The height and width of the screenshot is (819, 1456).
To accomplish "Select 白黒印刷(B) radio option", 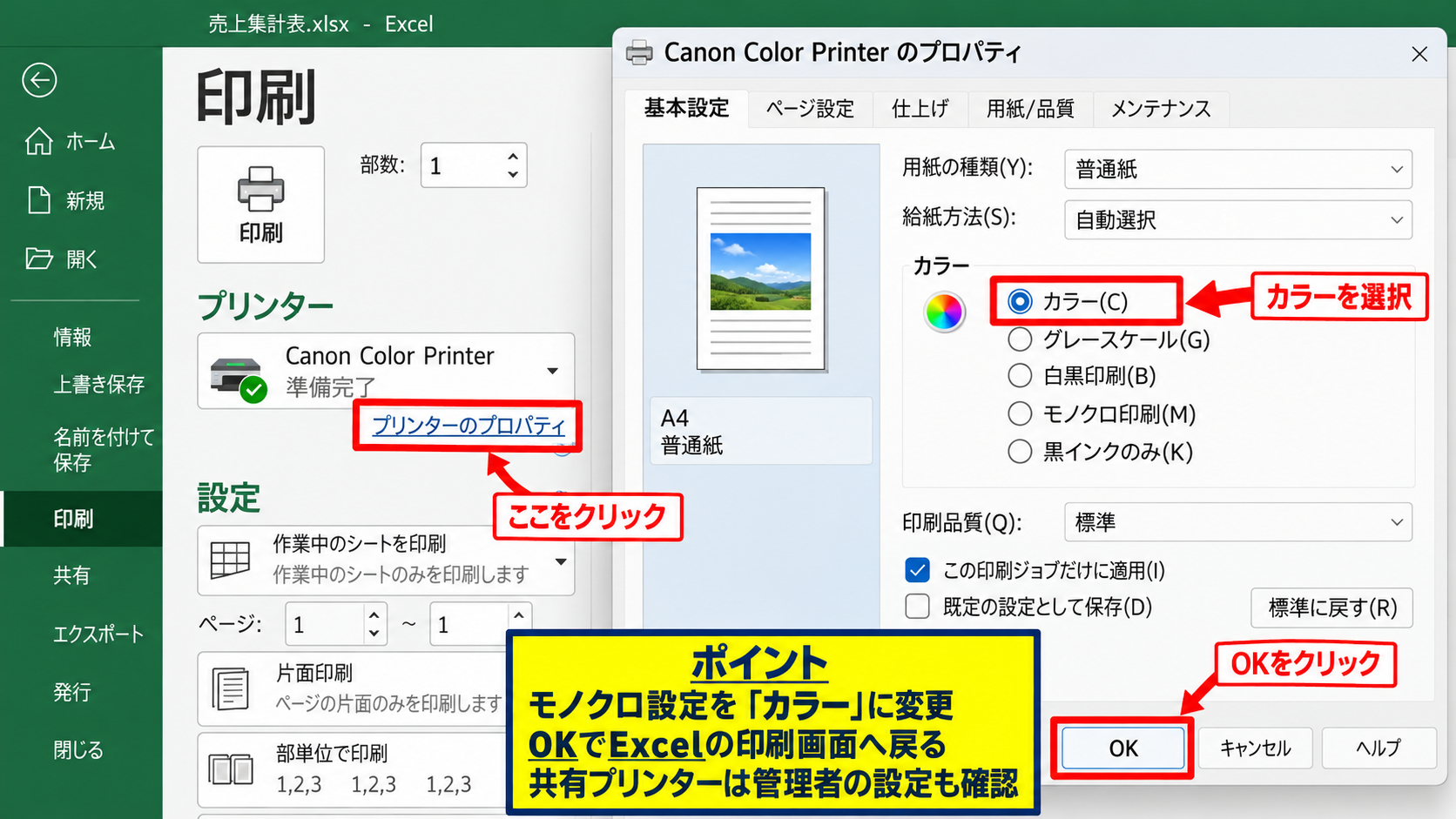I will (1020, 376).
